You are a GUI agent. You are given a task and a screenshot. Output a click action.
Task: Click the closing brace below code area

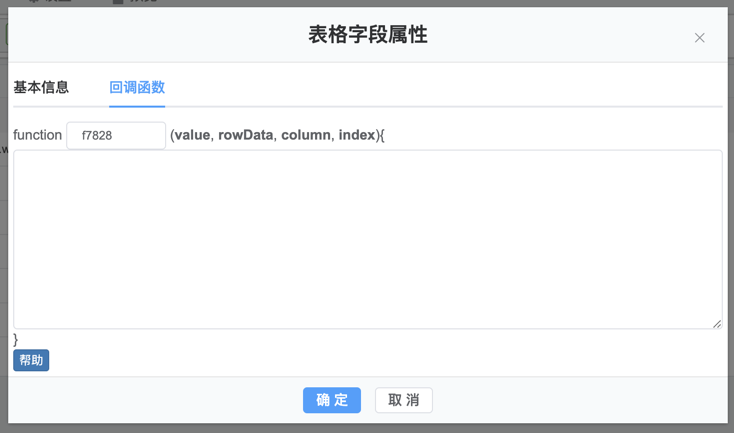[x=16, y=340]
